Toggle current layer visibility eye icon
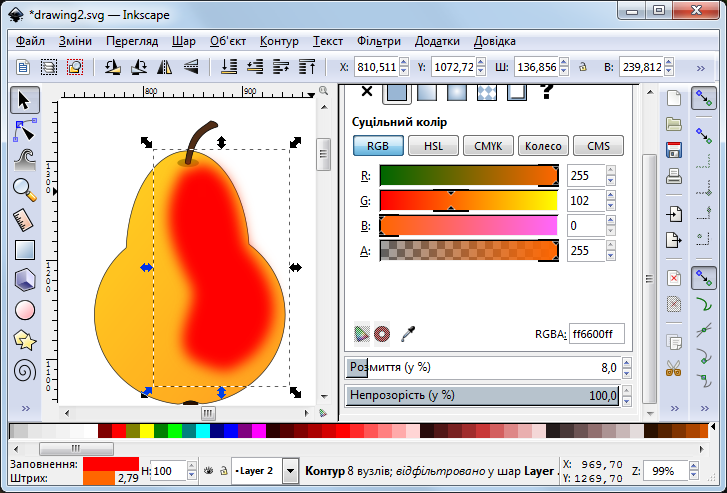The image size is (727, 493). tap(208, 470)
